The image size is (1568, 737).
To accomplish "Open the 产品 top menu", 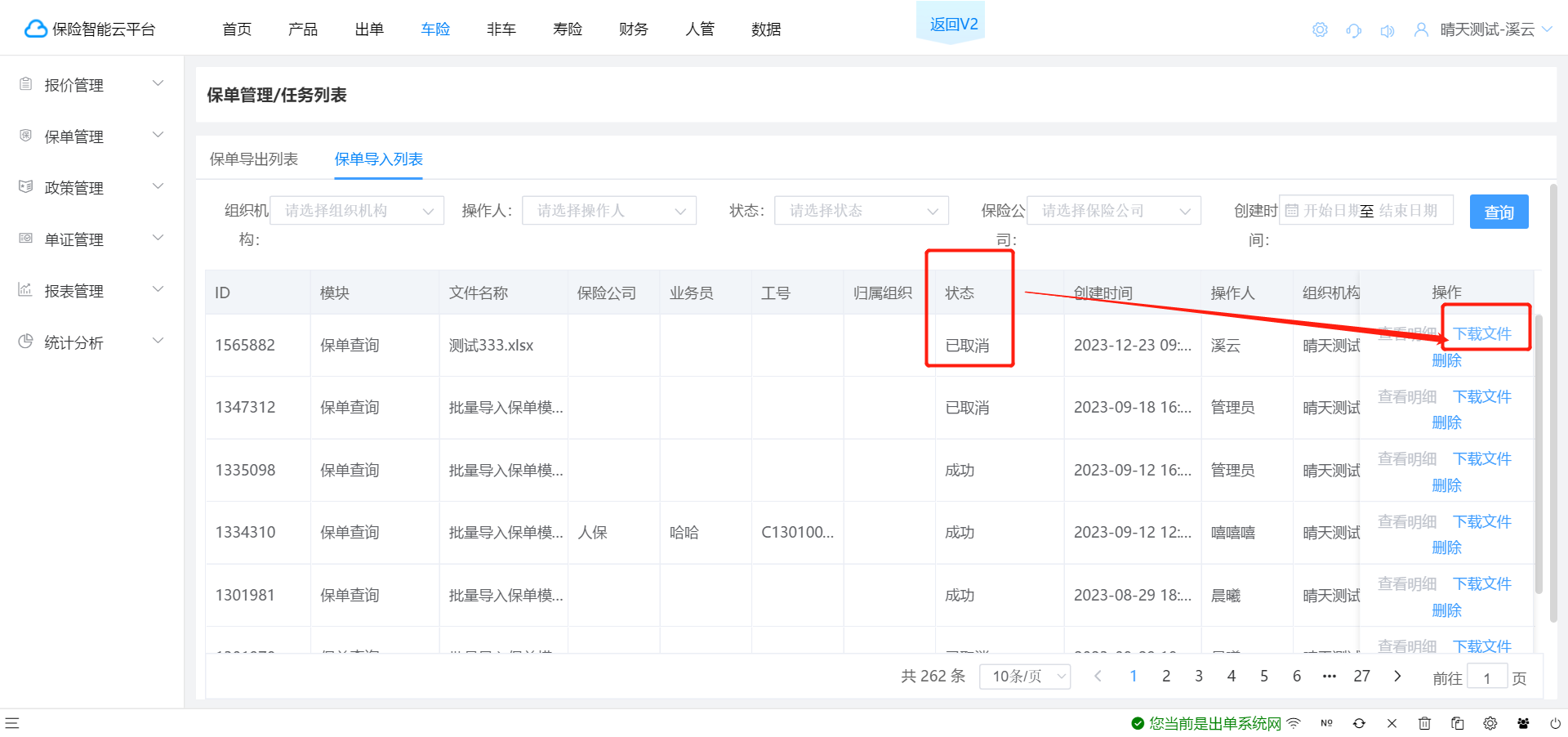I will [303, 29].
